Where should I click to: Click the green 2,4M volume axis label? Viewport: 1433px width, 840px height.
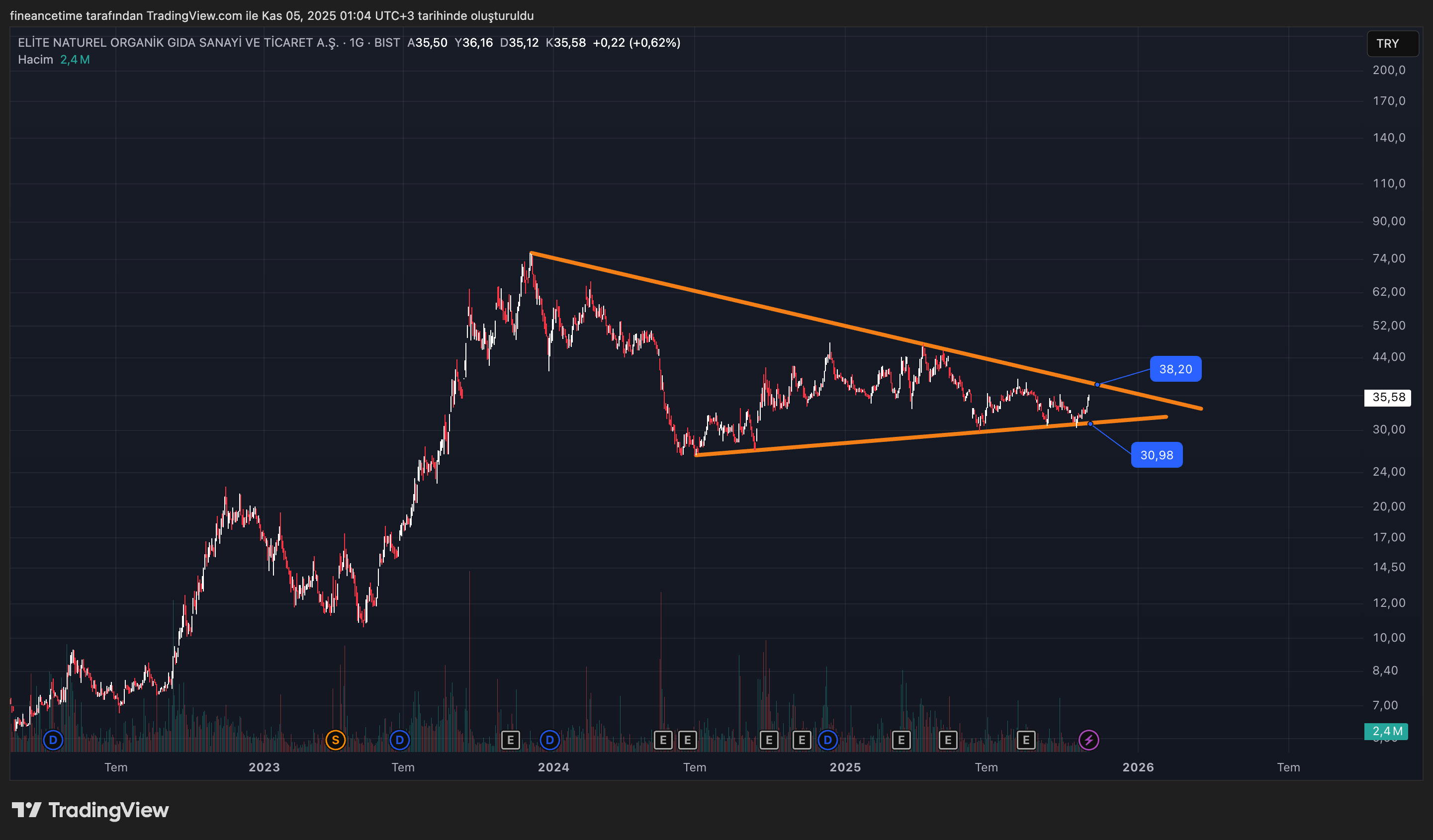pyautogui.click(x=1386, y=731)
